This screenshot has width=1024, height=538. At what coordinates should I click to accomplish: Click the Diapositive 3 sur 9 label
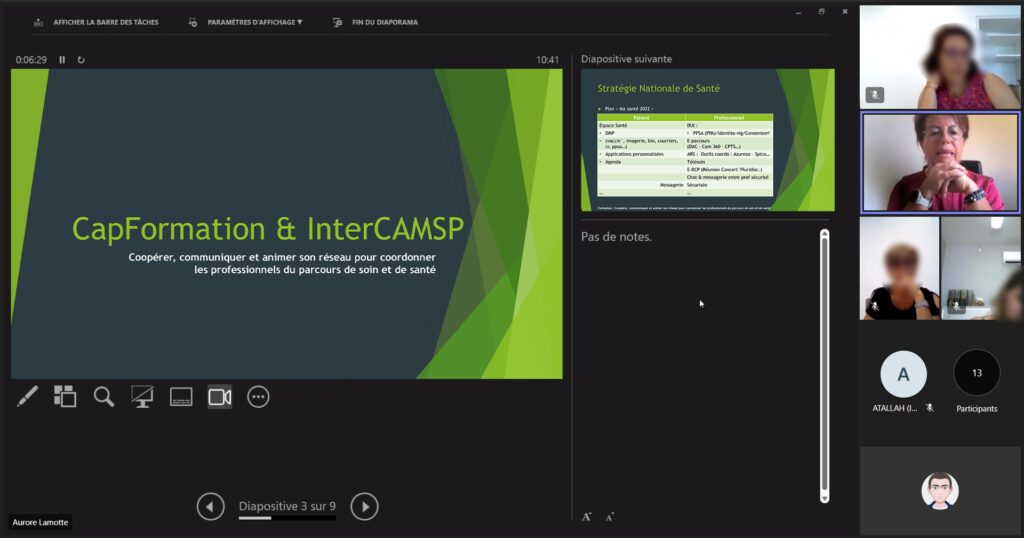point(287,506)
